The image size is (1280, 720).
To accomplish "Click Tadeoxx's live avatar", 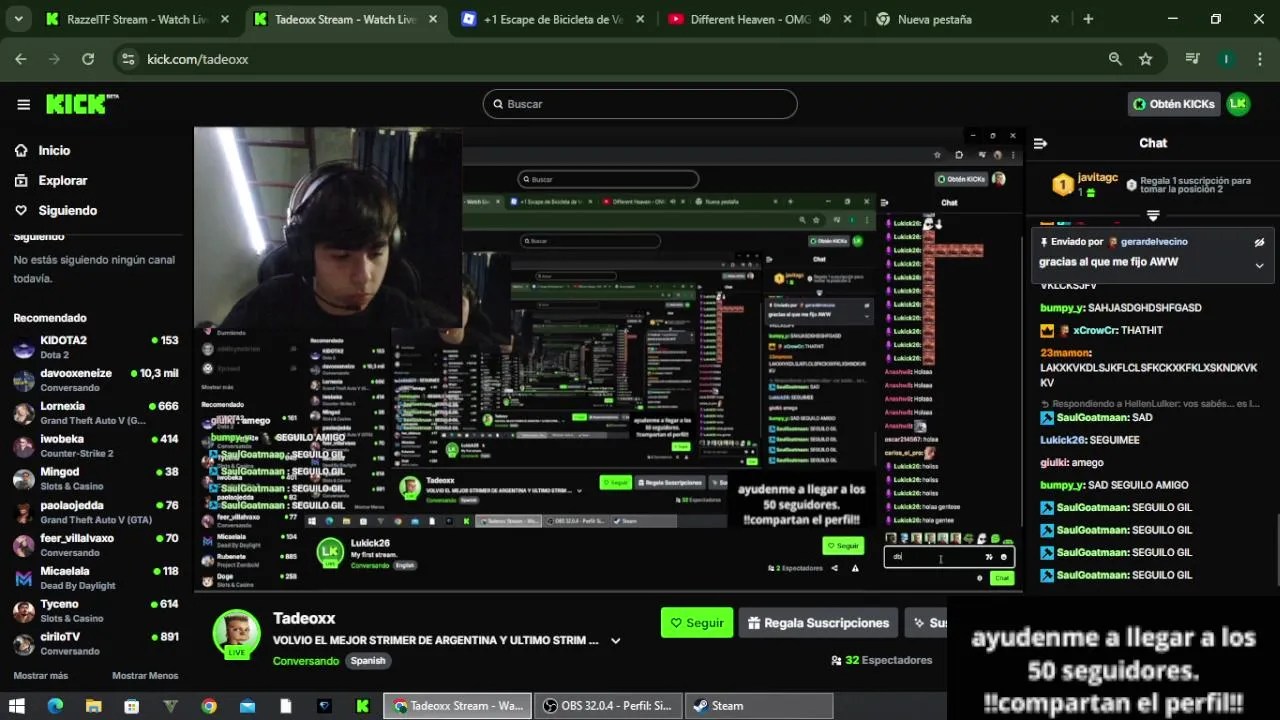I will pyautogui.click(x=237, y=633).
